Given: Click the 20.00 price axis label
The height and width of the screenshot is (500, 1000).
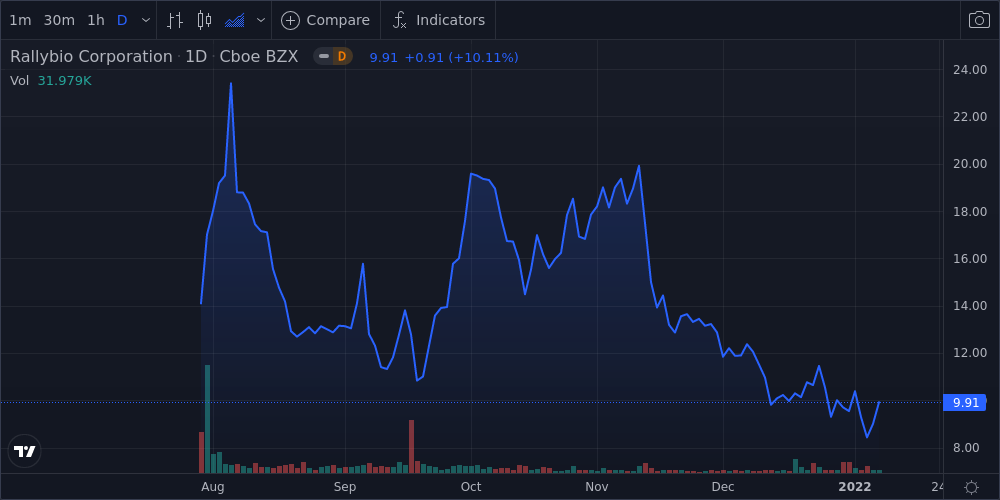Looking at the screenshot, I should coord(969,164).
